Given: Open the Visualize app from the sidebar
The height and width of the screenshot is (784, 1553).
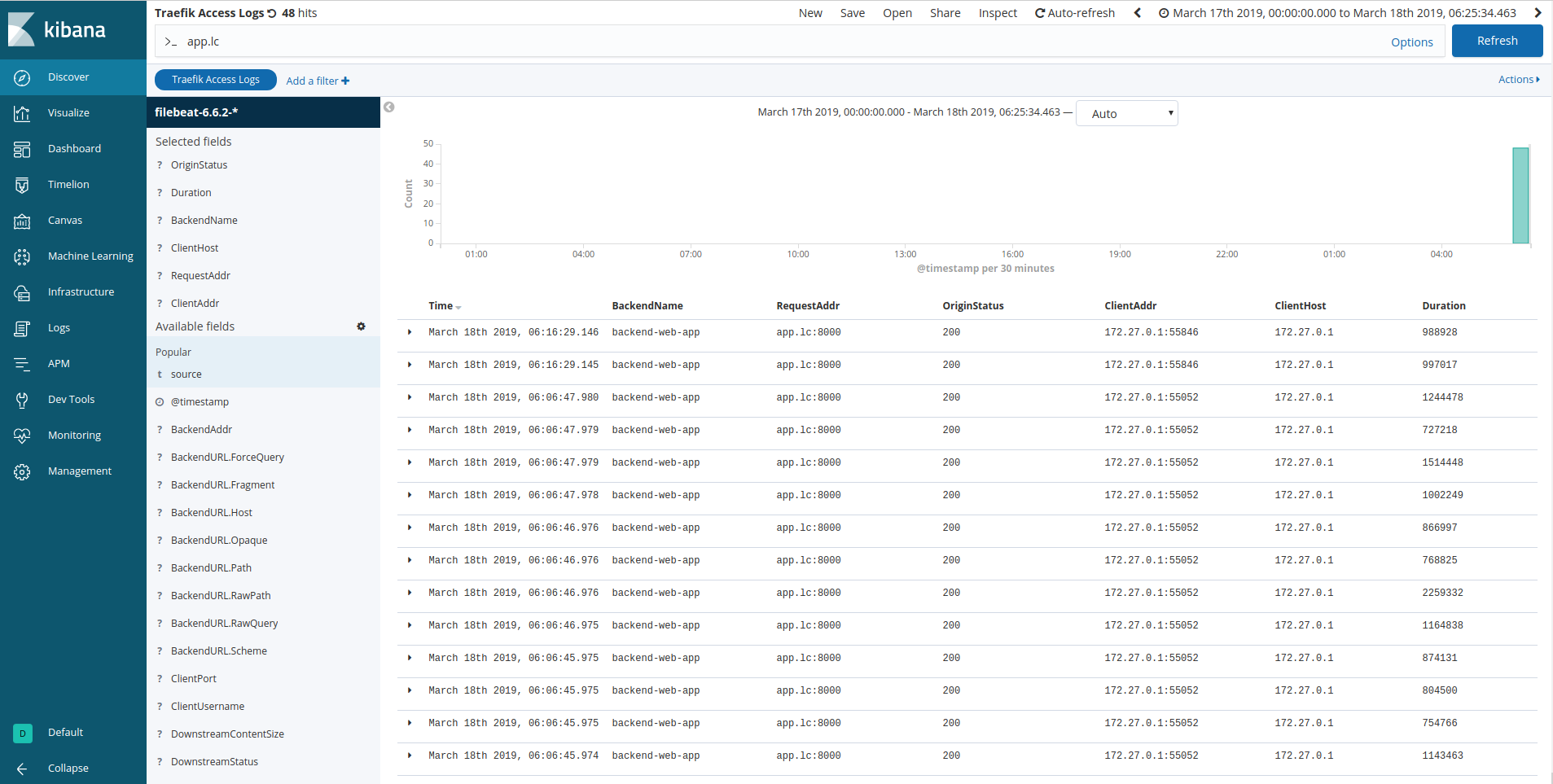Looking at the screenshot, I should point(69,112).
